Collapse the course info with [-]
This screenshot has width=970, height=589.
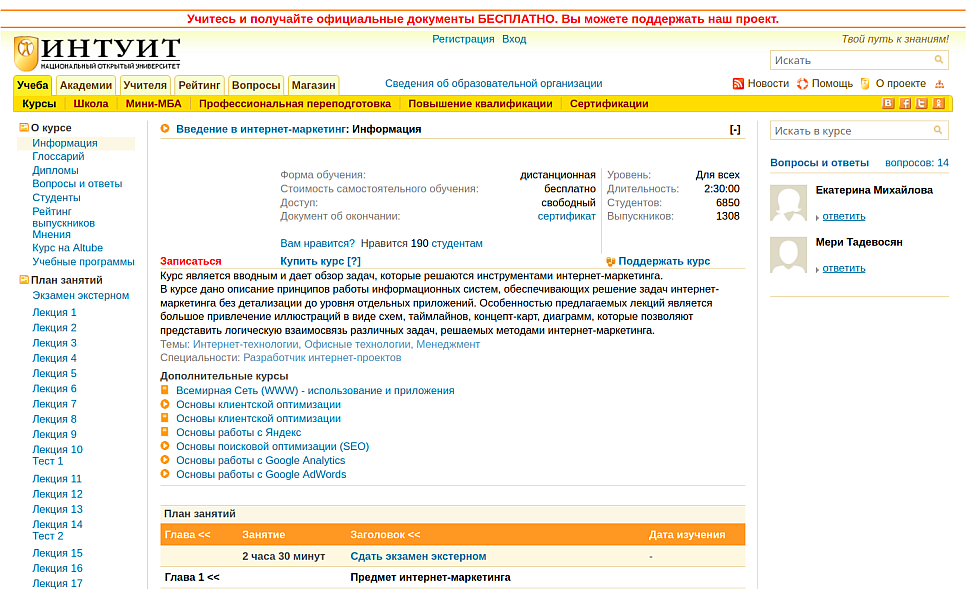click(735, 129)
